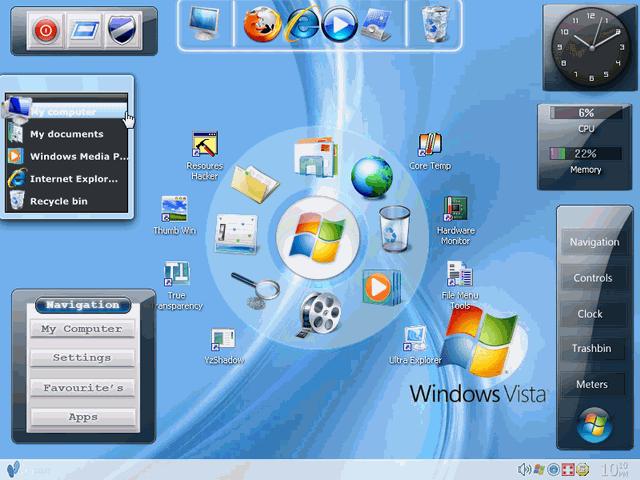Click Clock in the right sidebar

(594, 314)
